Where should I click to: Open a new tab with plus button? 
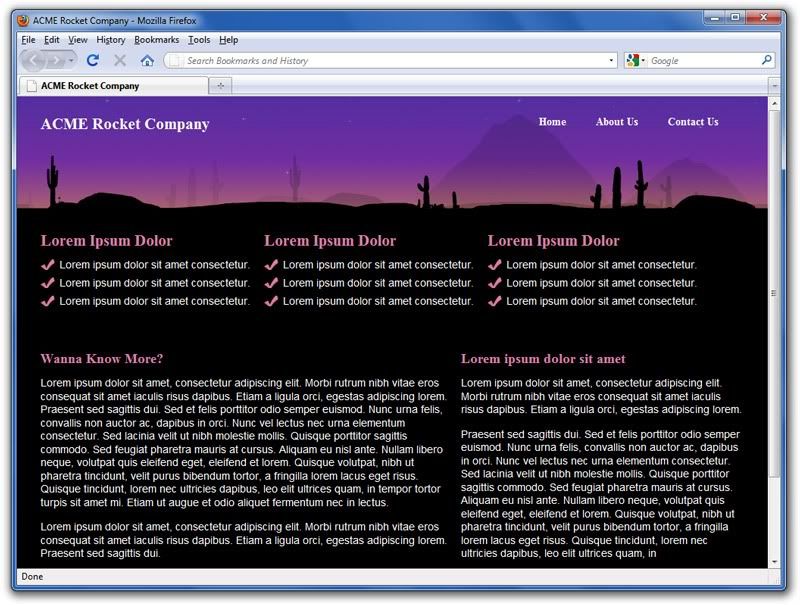click(220, 86)
